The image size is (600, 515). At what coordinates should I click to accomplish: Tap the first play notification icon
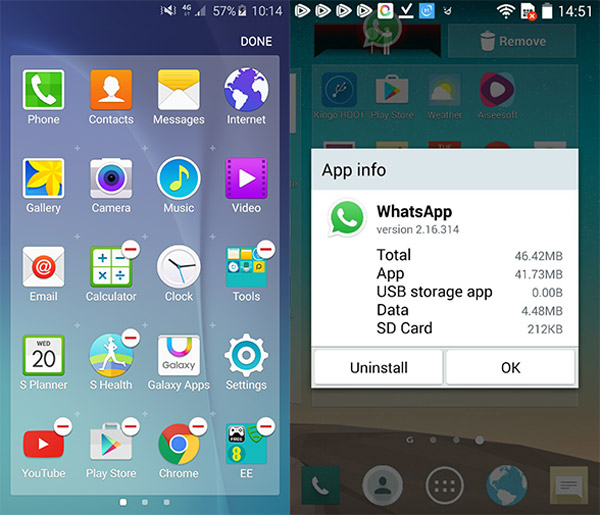[x=302, y=11]
